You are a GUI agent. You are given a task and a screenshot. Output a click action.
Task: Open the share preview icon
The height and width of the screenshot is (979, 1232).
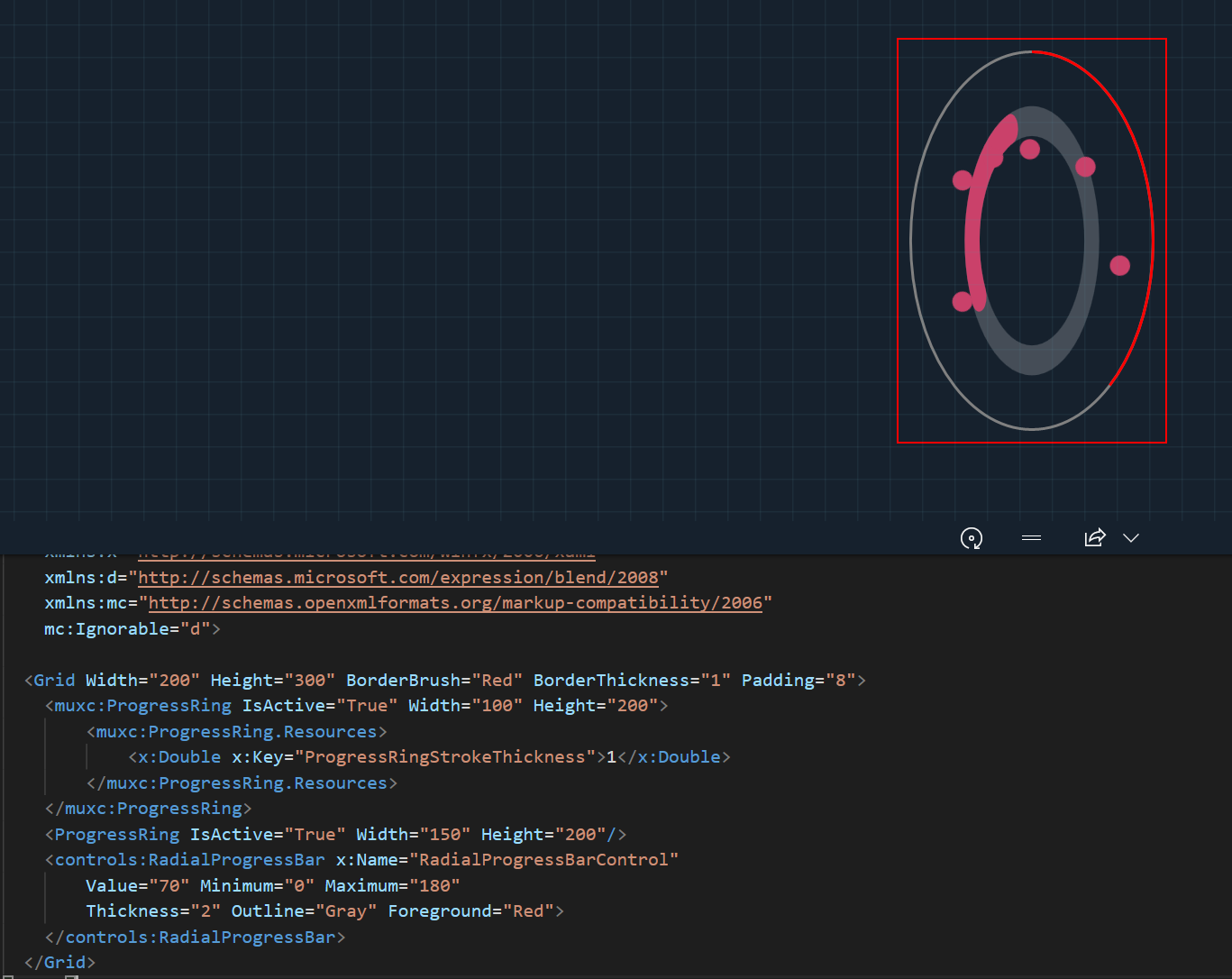(x=1094, y=537)
